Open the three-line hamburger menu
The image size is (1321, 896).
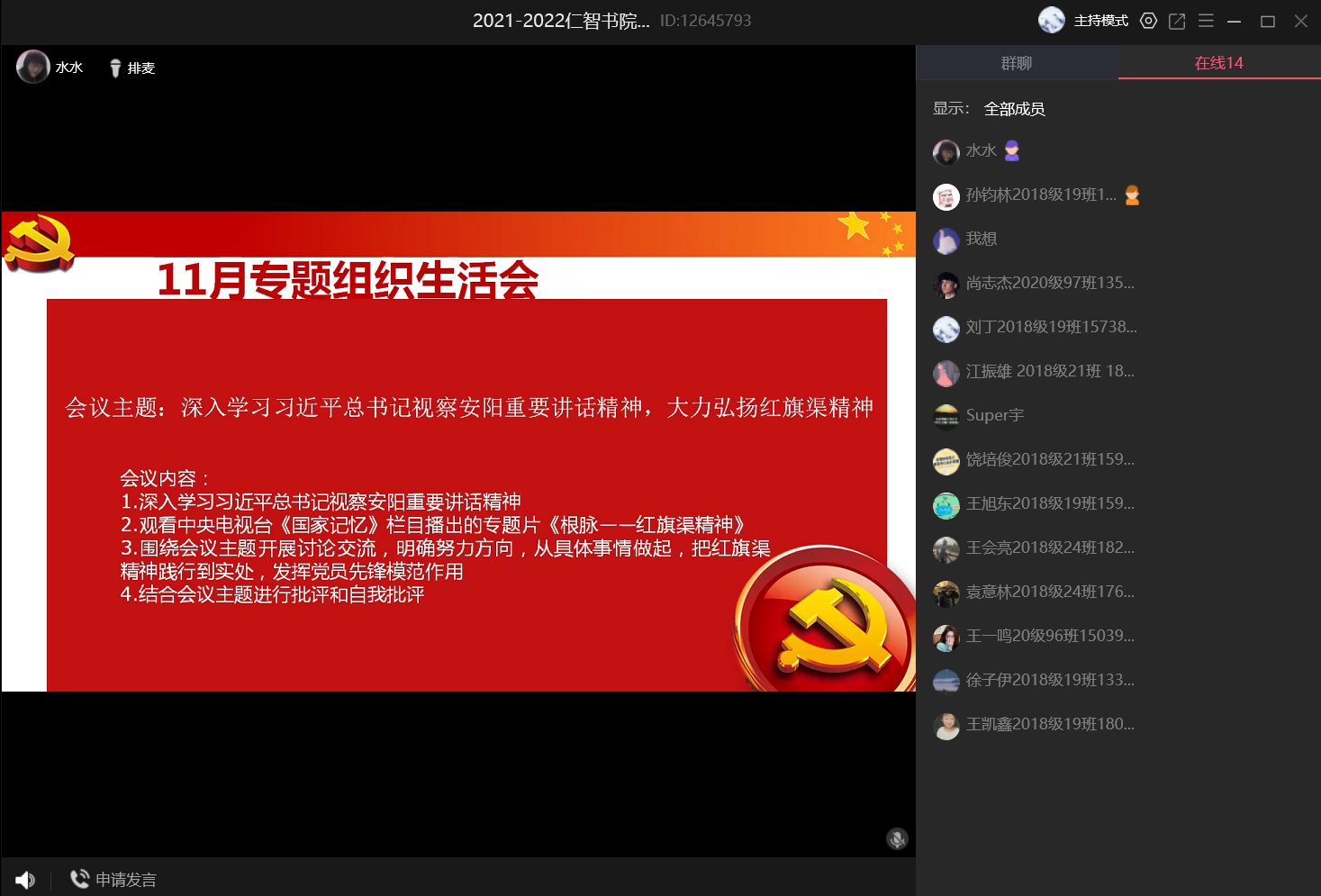tap(1206, 21)
